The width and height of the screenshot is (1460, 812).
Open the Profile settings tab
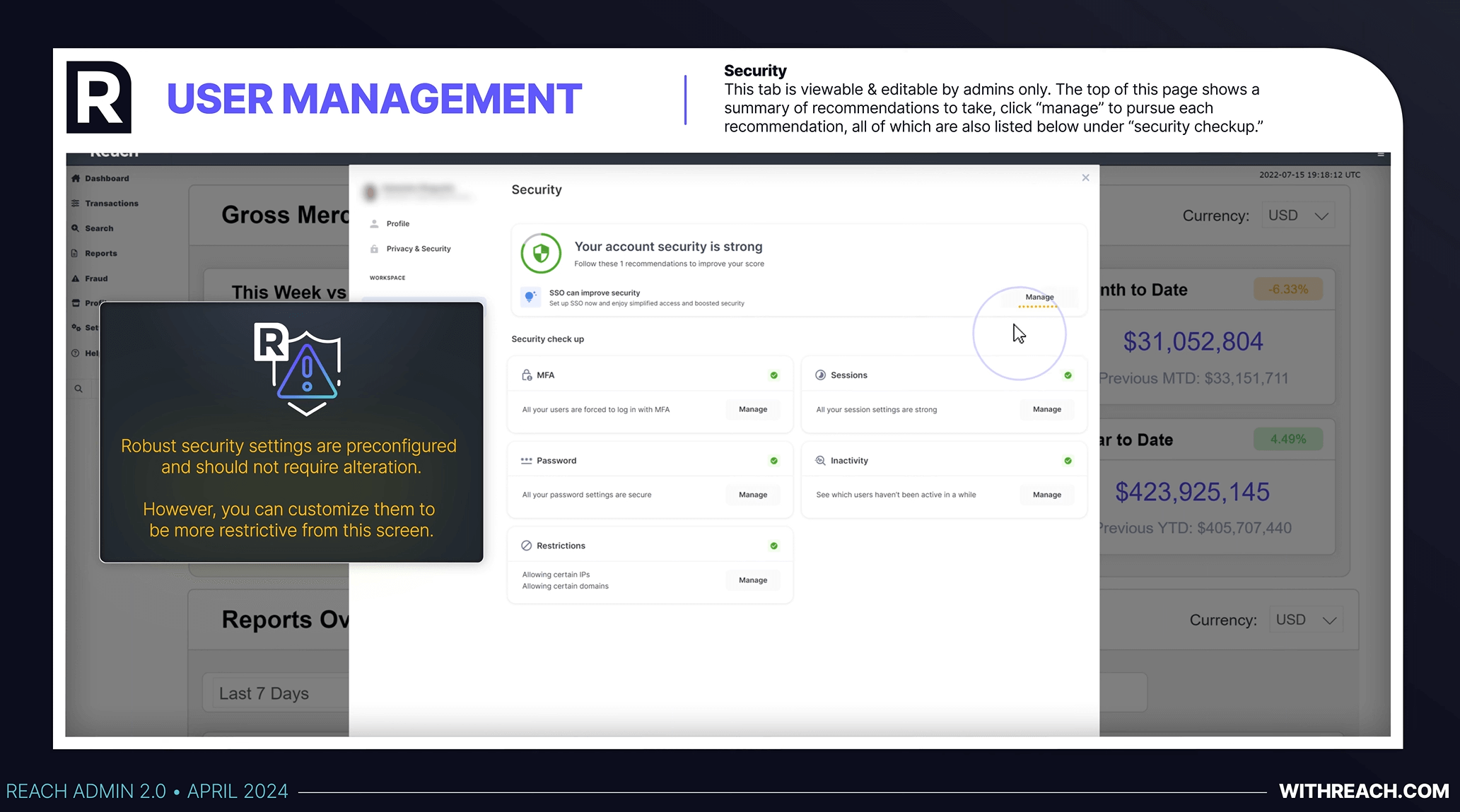click(397, 224)
